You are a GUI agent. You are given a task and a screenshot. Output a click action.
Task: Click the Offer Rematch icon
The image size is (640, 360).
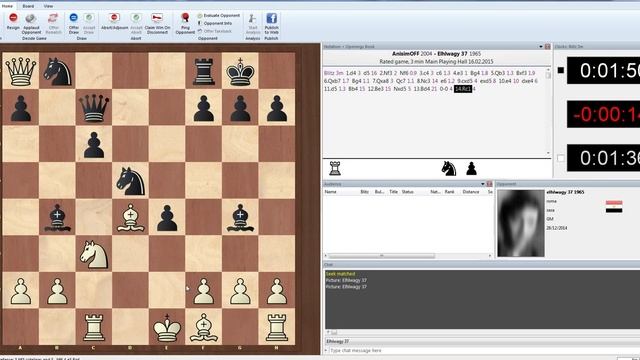click(53, 23)
